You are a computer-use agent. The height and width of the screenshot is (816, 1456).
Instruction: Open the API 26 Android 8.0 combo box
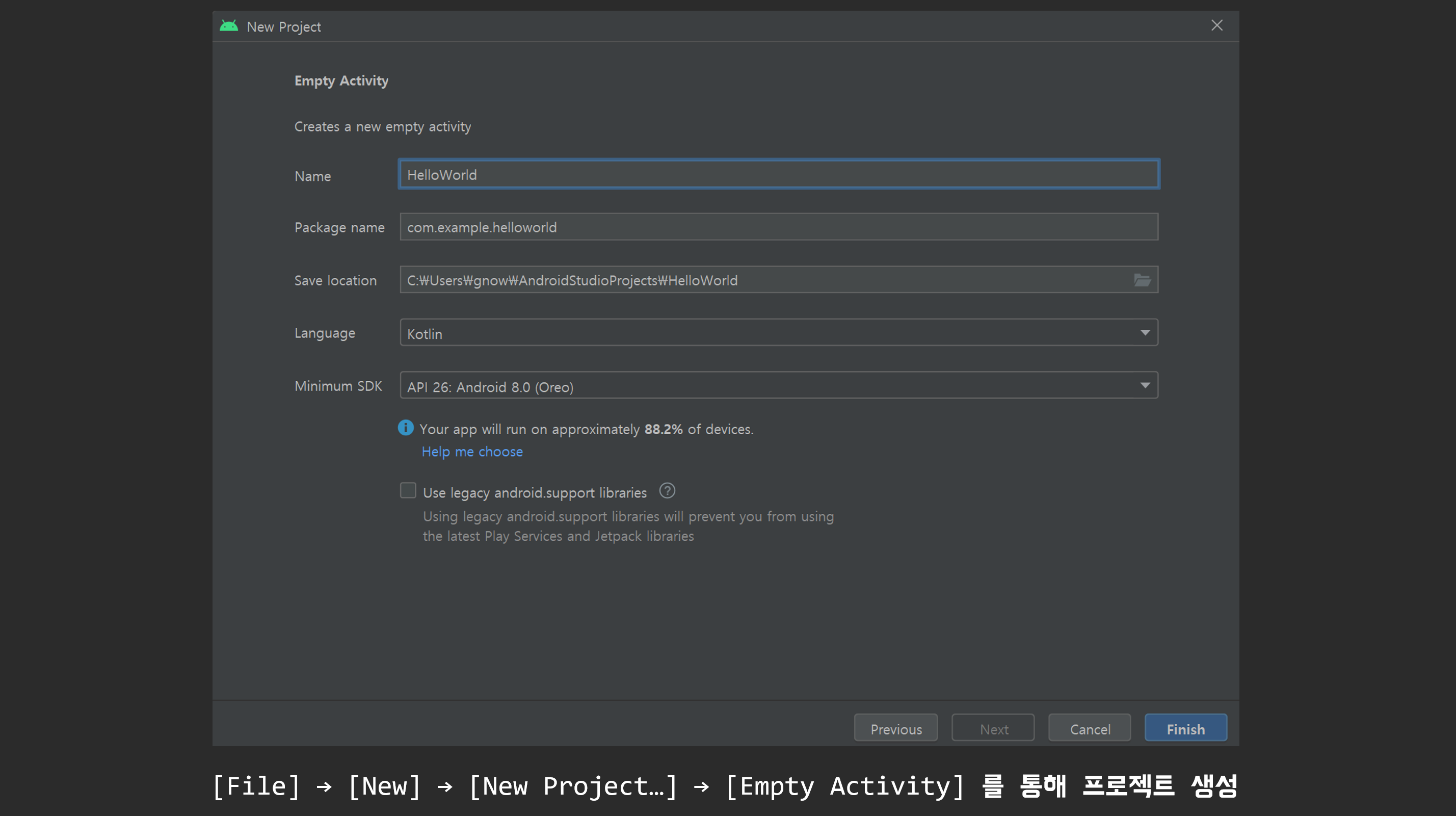(x=763, y=385)
